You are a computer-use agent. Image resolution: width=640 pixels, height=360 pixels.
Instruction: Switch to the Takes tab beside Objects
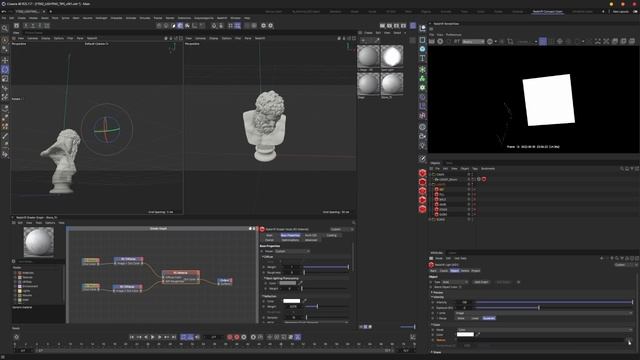point(449,163)
